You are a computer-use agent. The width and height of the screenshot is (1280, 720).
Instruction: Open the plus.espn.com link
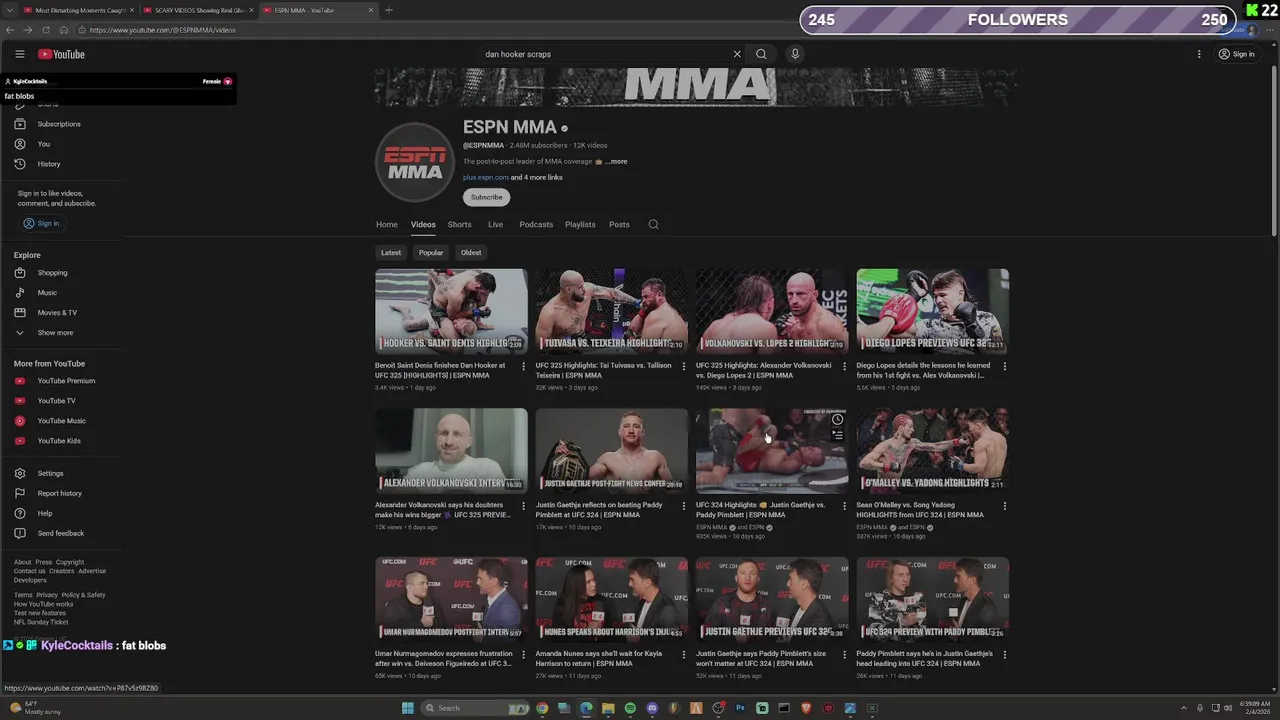click(486, 177)
